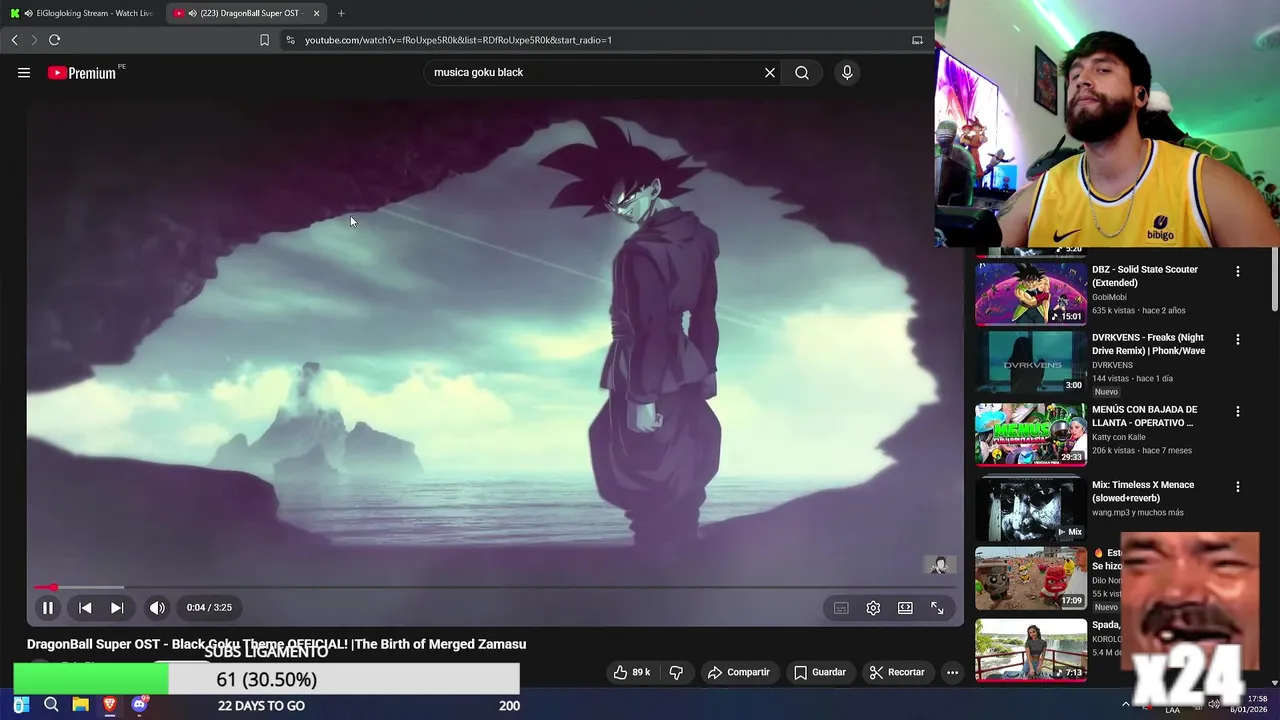Save the video with Guardar
This screenshot has height=720, width=1280.
(x=820, y=672)
